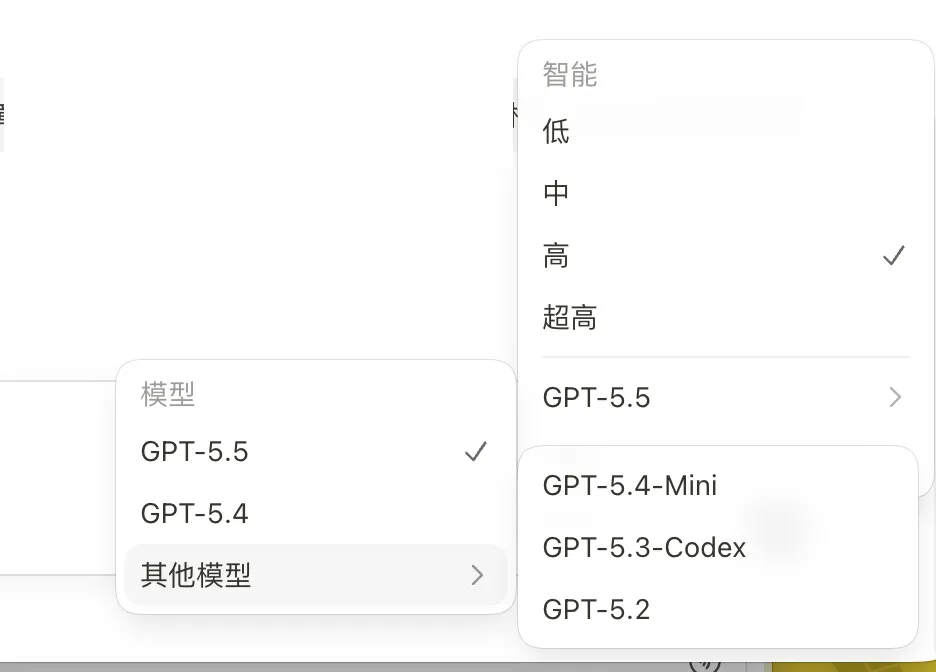Pick GPT-5.5 in the 模型 list
Image resolution: width=936 pixels, height=672 pixels.
pyautogui.click(x=316, y=452)
